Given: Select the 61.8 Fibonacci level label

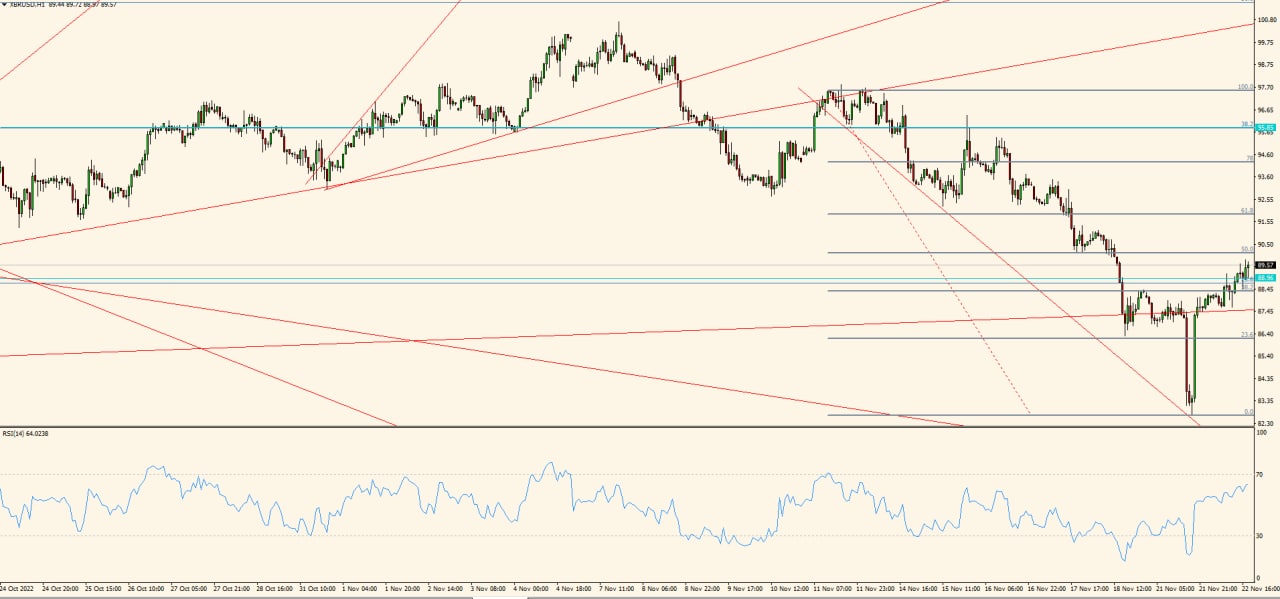Looking at the screenshot, I should point(1247,209).
